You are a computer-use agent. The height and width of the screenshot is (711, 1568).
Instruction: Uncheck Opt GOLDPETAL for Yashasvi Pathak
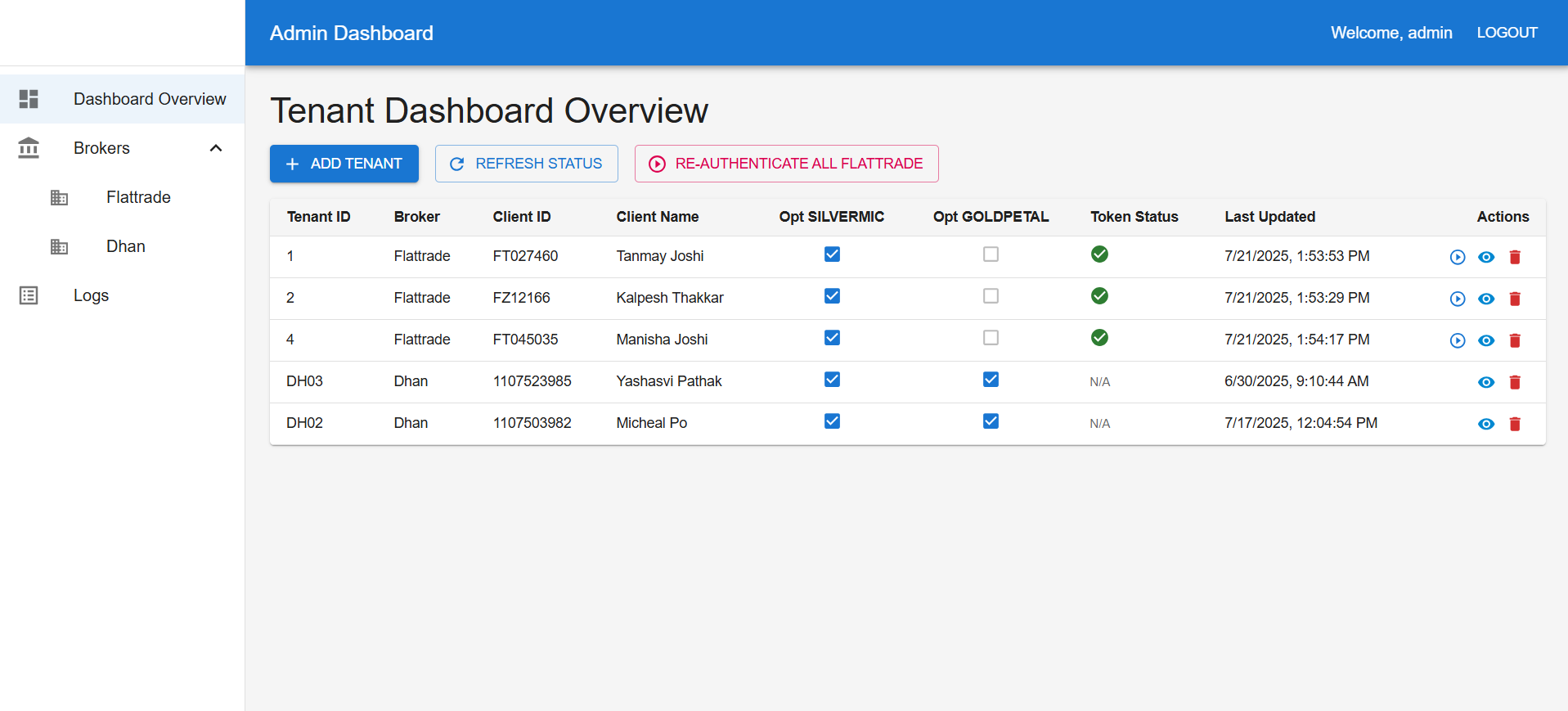point(991,380)
